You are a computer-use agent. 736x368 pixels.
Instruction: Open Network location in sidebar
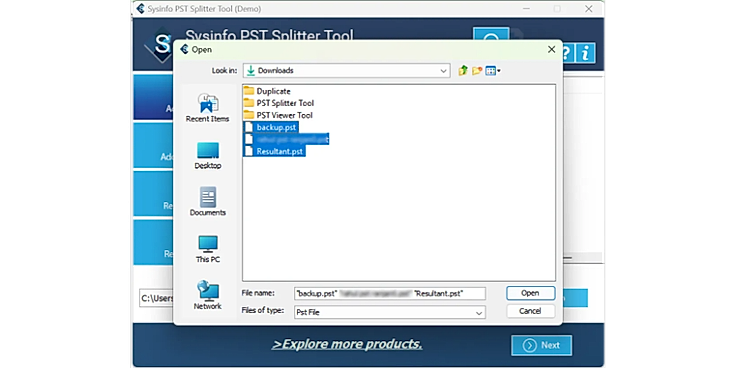(x=207, y=295)
